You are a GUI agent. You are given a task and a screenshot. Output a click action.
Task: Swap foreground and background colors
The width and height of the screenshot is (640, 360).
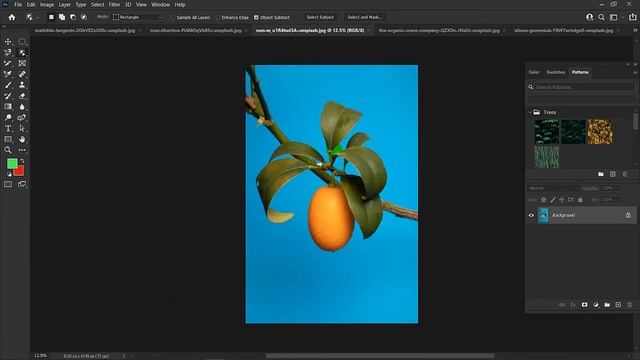22,161
